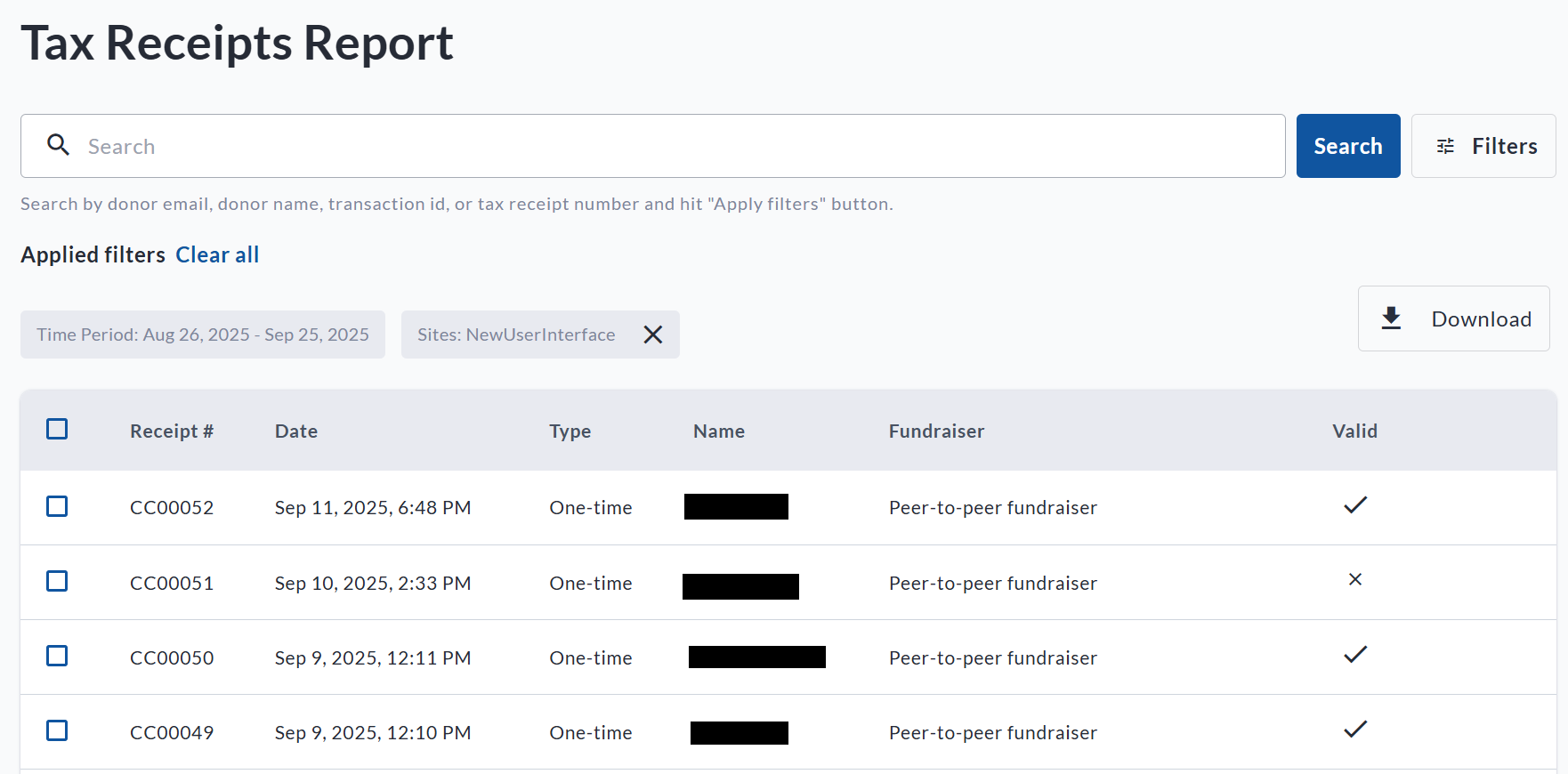1568x774 pixels.
Task: Focus the search input field
Action: pyautogui.click(x=676, y=146)
